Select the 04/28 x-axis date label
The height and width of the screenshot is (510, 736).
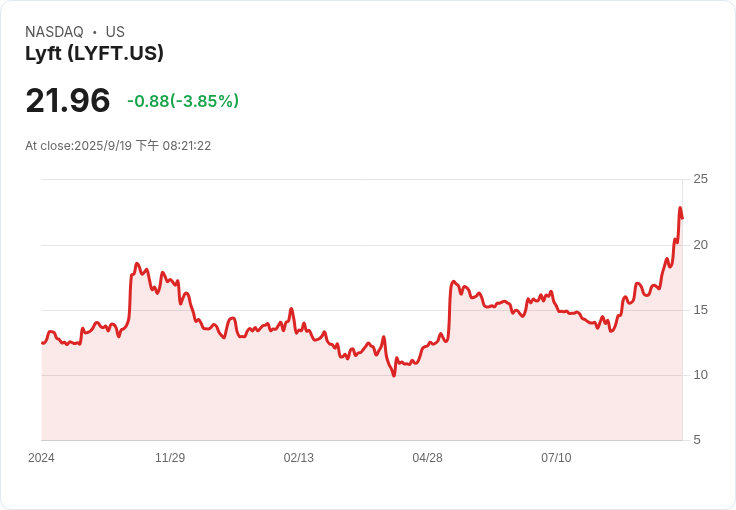[427, 458]
